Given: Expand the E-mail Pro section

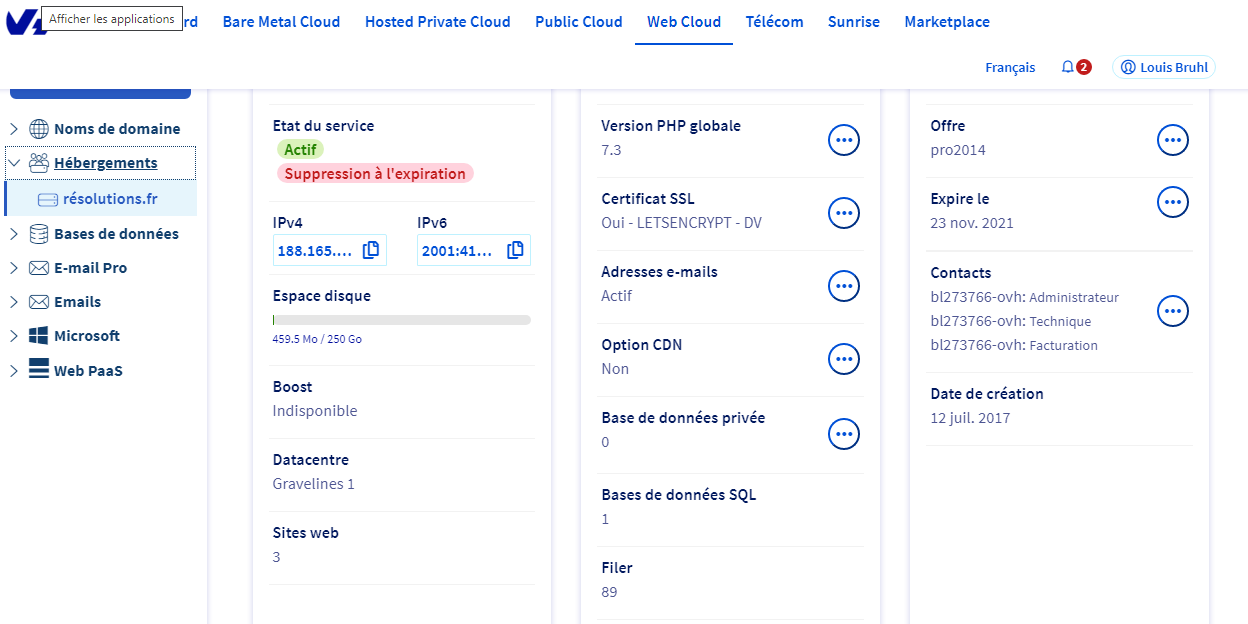Looking at the screenshot, I should click(14, 268).
